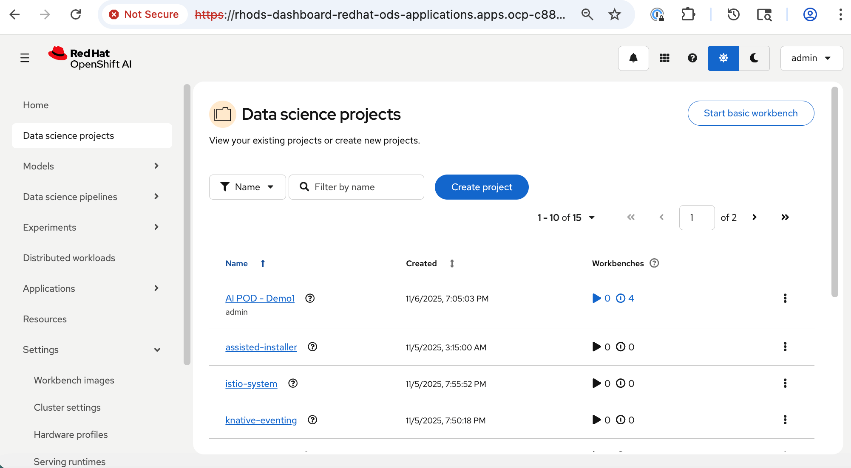Open the 1 - 10 of 15 per-page dropdown
Viewport: 851px width, 468px height.
(x=566, y=218)
